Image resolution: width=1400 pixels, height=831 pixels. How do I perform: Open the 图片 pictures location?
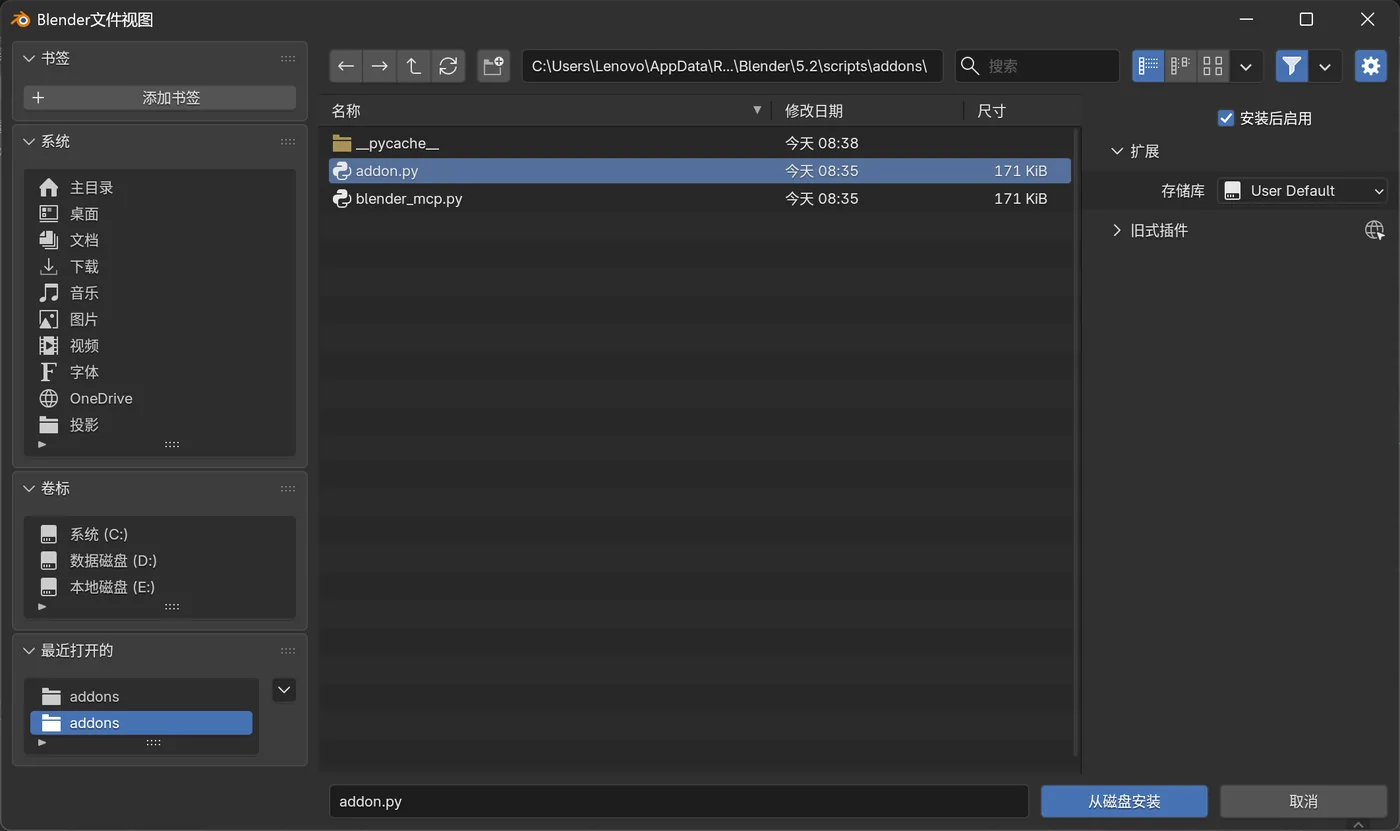(x=160, y=319)
